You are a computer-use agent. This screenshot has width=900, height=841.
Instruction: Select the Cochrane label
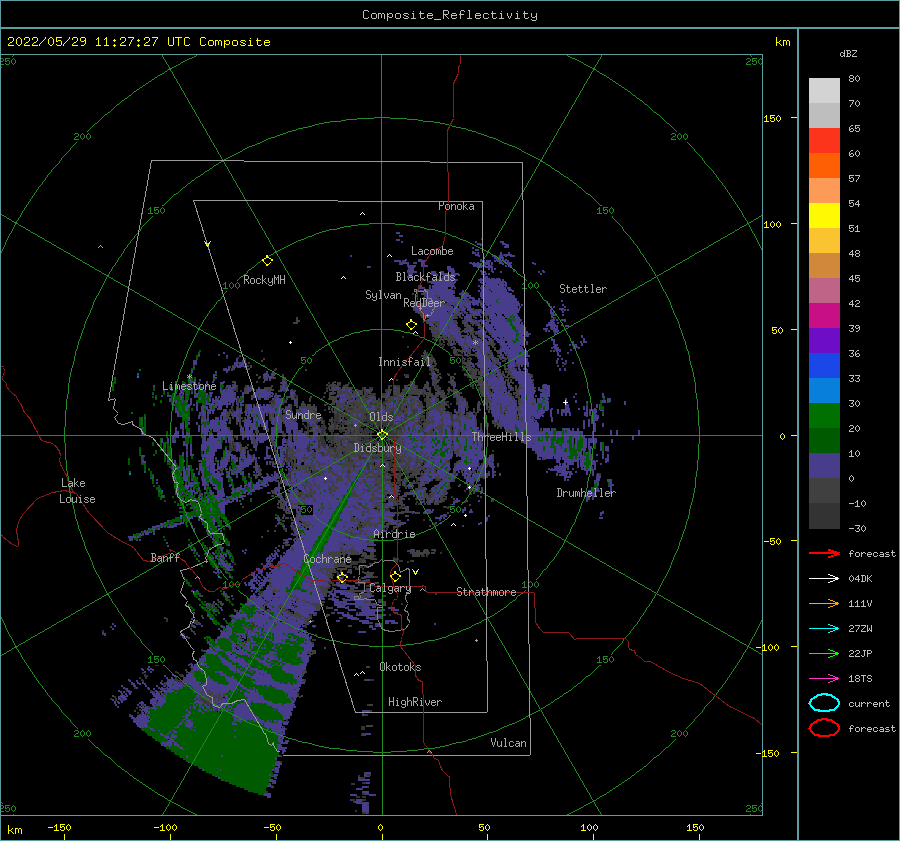coord(327,559)
